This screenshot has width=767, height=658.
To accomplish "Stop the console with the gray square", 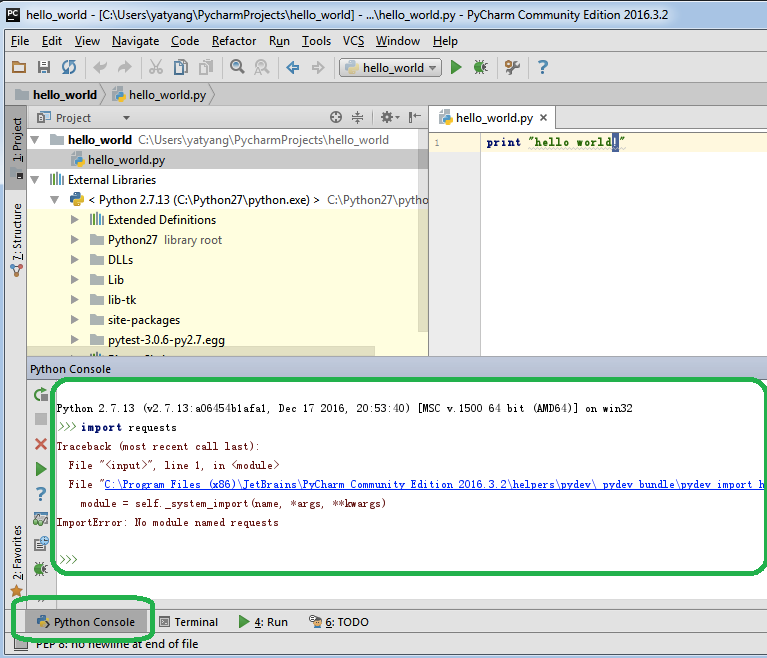I will pos(41,419).
